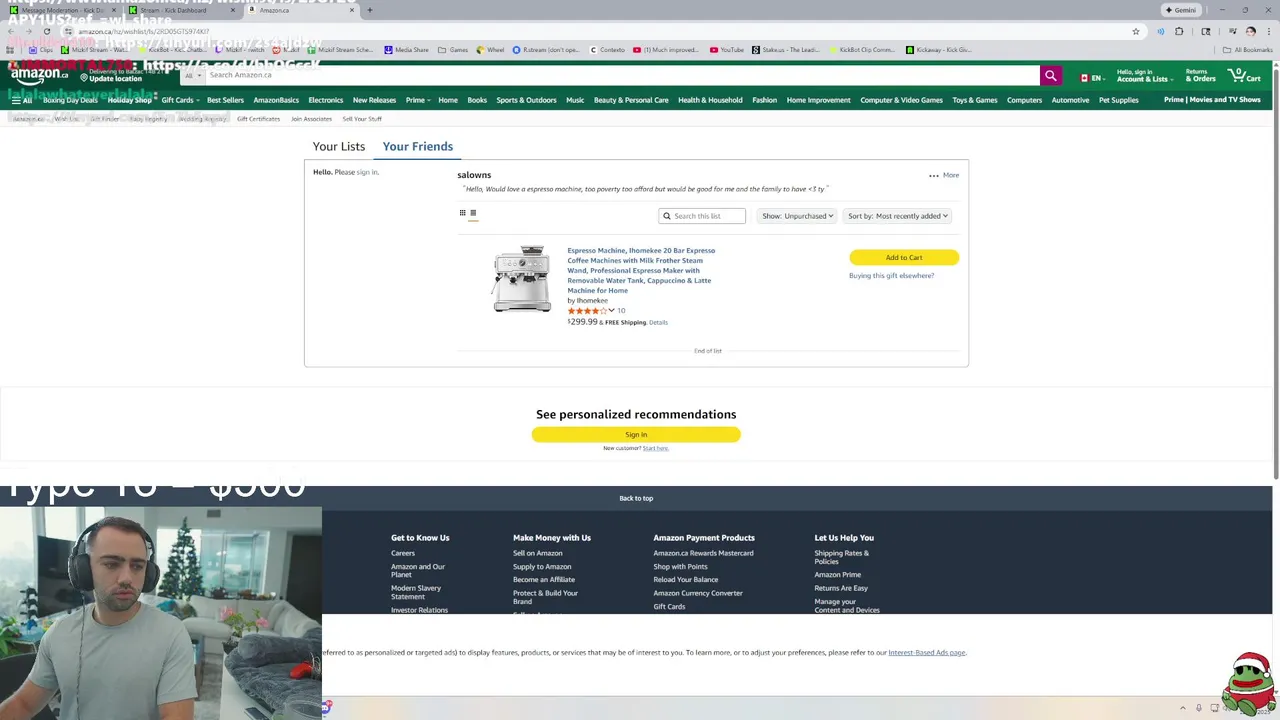Open the shopping cart icon

click(x=1245, y=76)
